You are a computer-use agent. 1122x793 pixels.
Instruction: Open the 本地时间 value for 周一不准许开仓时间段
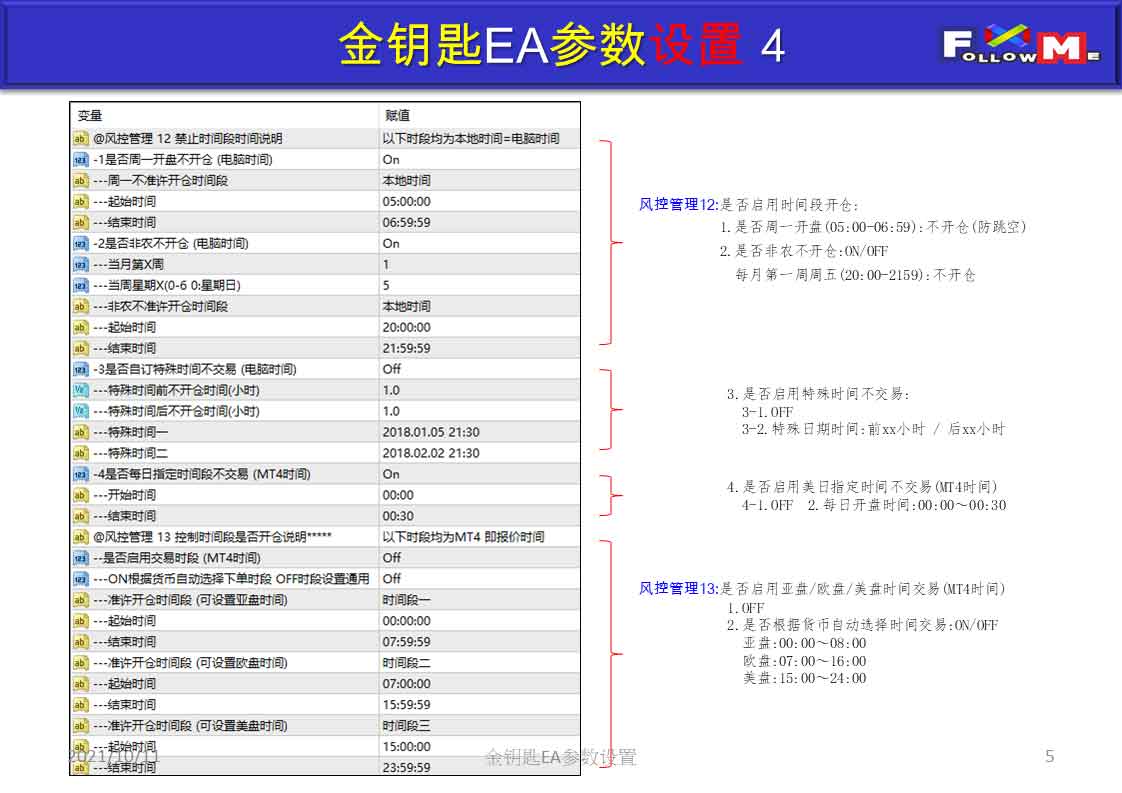pyautogui.click(x=406, y=180)
